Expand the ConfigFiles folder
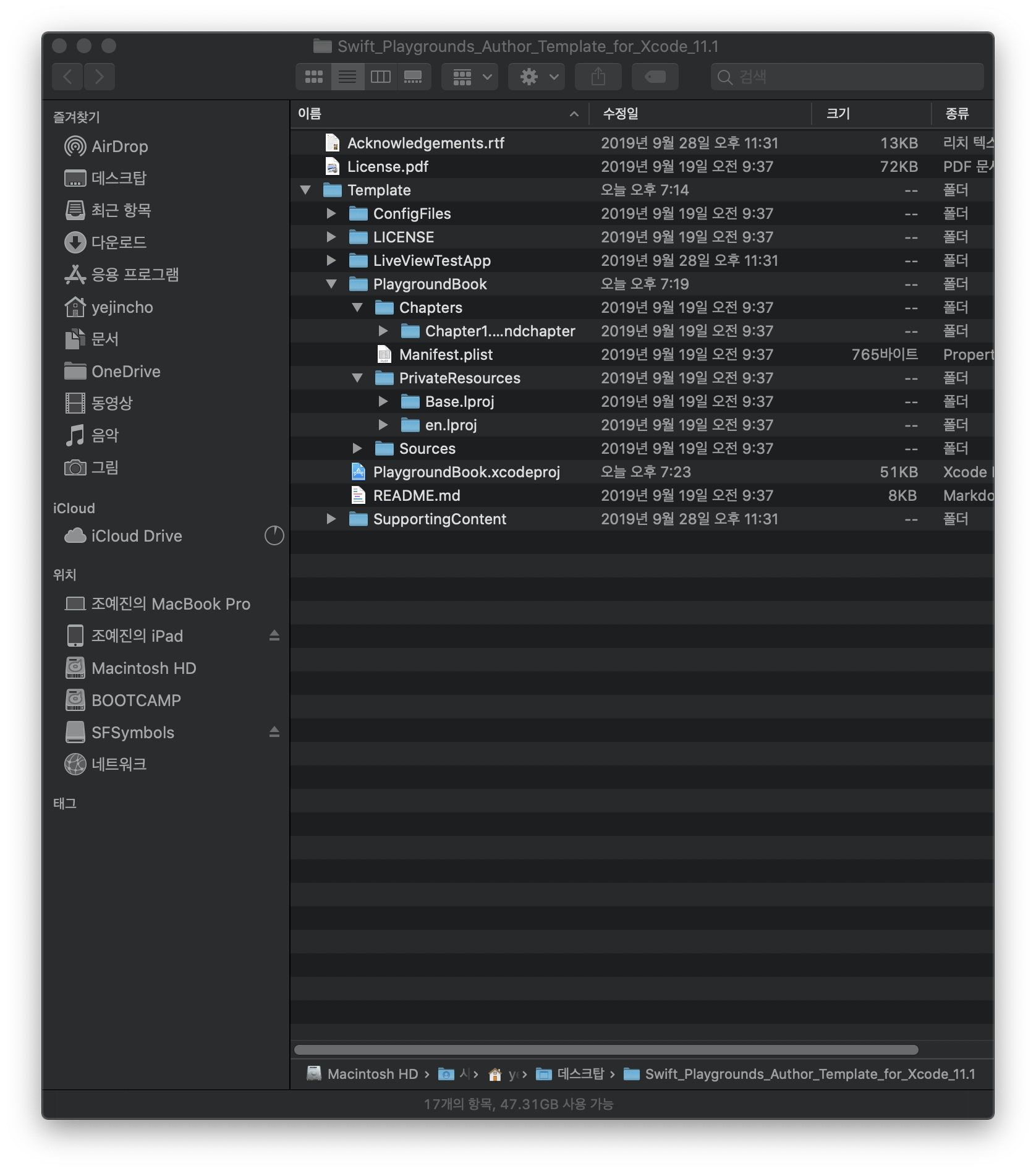Viewport: 1036px width, 1171px height. pos(331,213)
